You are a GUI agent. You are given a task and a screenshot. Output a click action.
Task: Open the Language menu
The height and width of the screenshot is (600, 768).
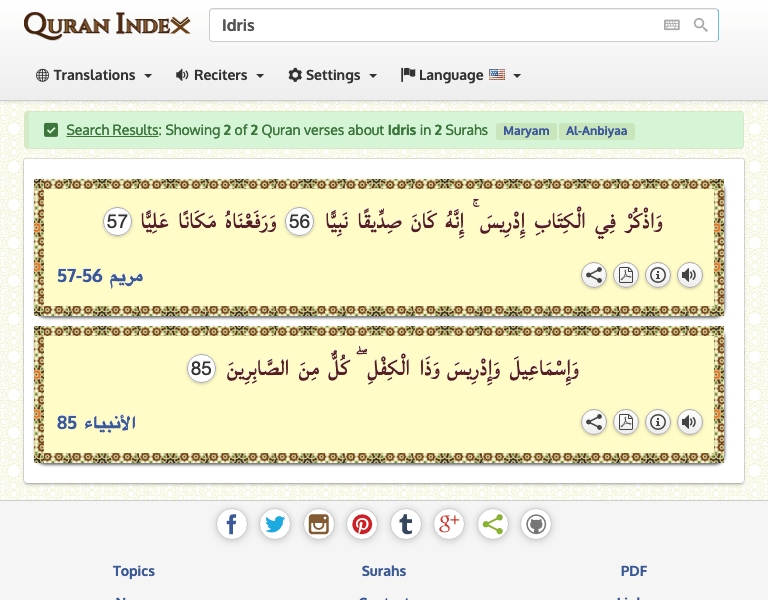pos(460,75)
